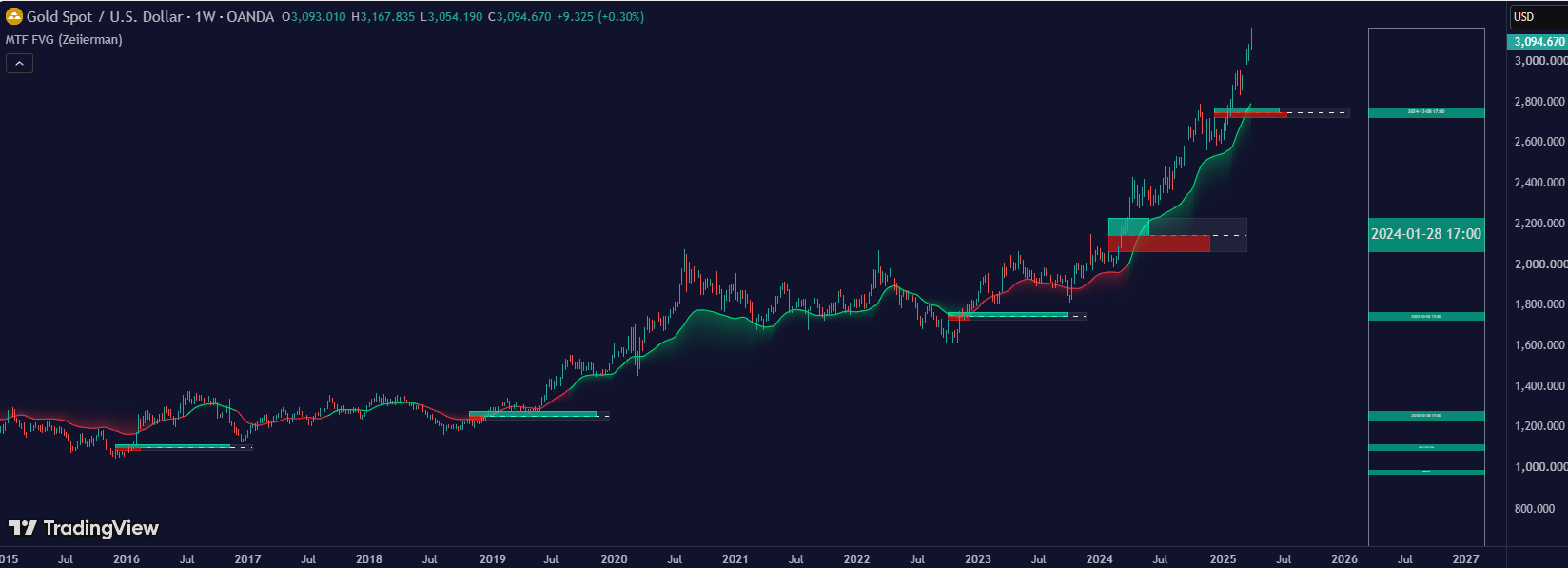Click the 2019 label on time axis
Viewport: 1568px width, 568px height.
pyautogui.click(x=493, y=559)
